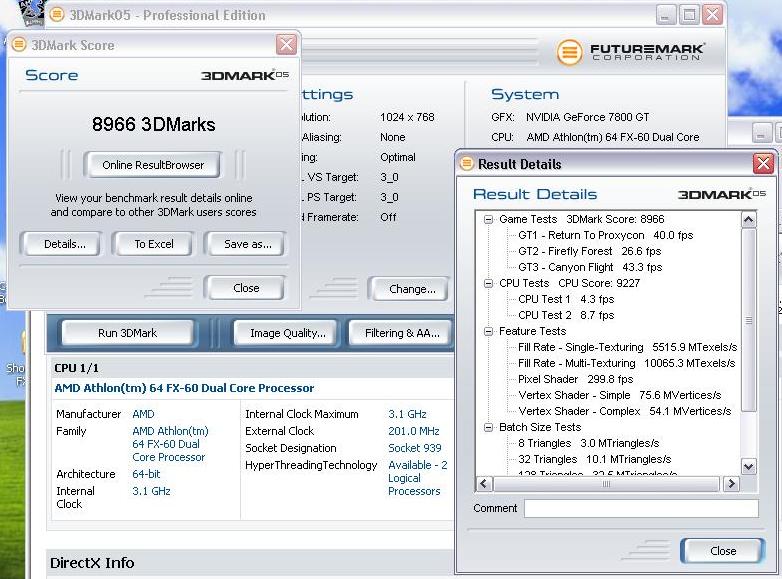The image size is (782, 579).
Task: Close the 3DMark Score window with X
Action: pyautogui.click(x=286, y=45)
